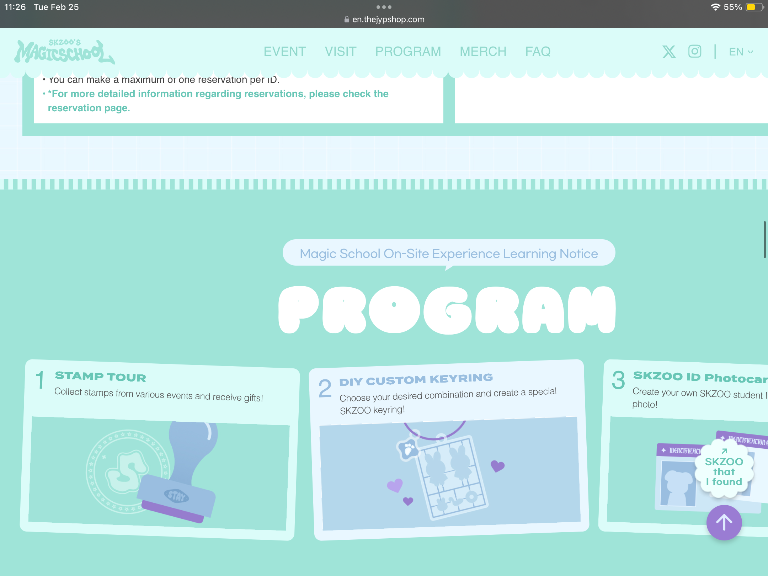Go to the EVENT section
The width and height of the screenshot is (768, 576).
pos(285,51)
